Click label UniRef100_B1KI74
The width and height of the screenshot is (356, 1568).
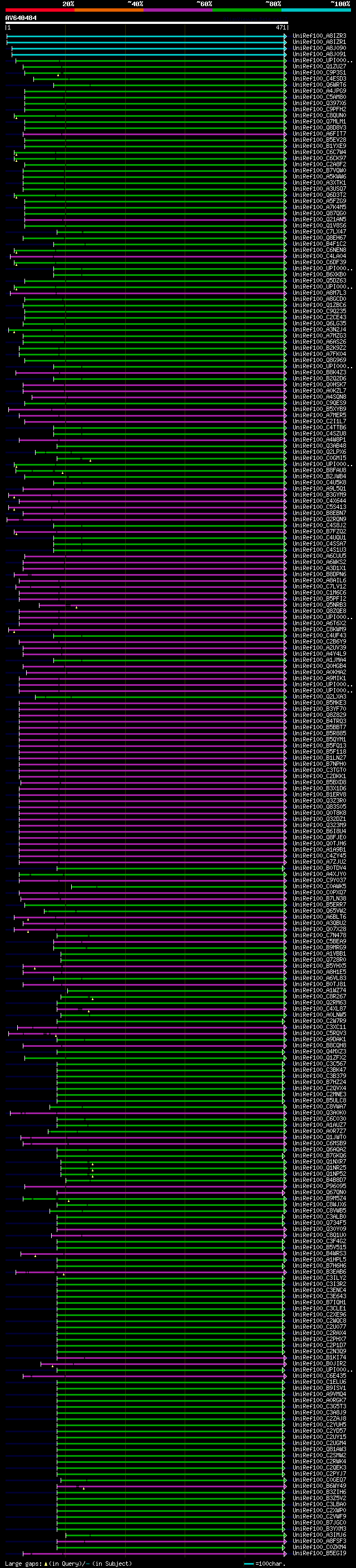tap(319, 1357)
